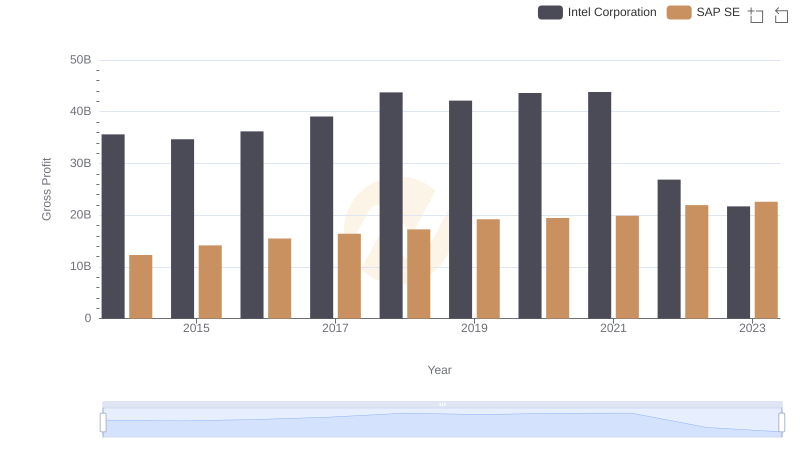Click the 2017 SAP SE bar

349,276
